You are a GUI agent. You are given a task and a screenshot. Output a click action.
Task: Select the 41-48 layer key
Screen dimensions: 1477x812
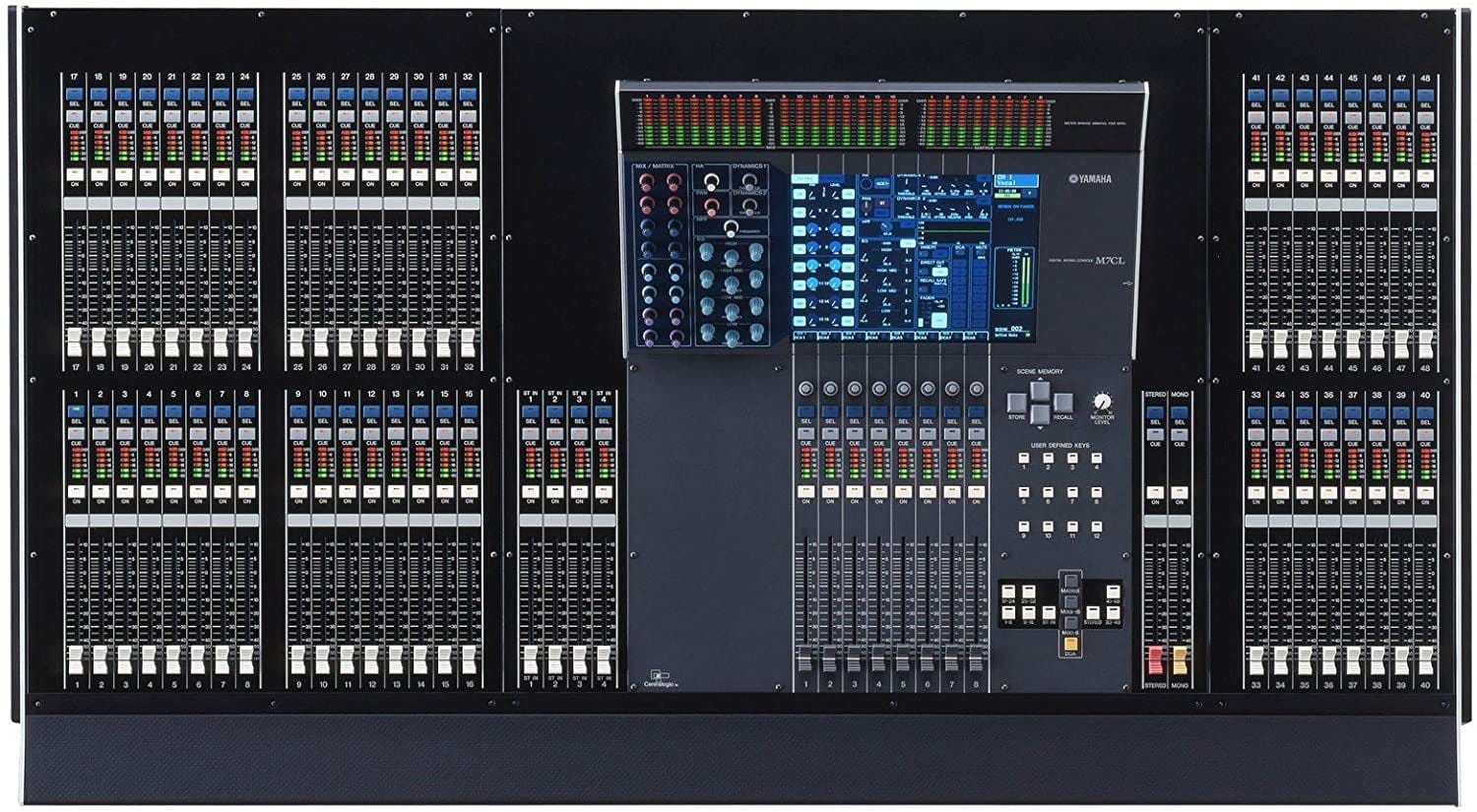pos(1113,592)
